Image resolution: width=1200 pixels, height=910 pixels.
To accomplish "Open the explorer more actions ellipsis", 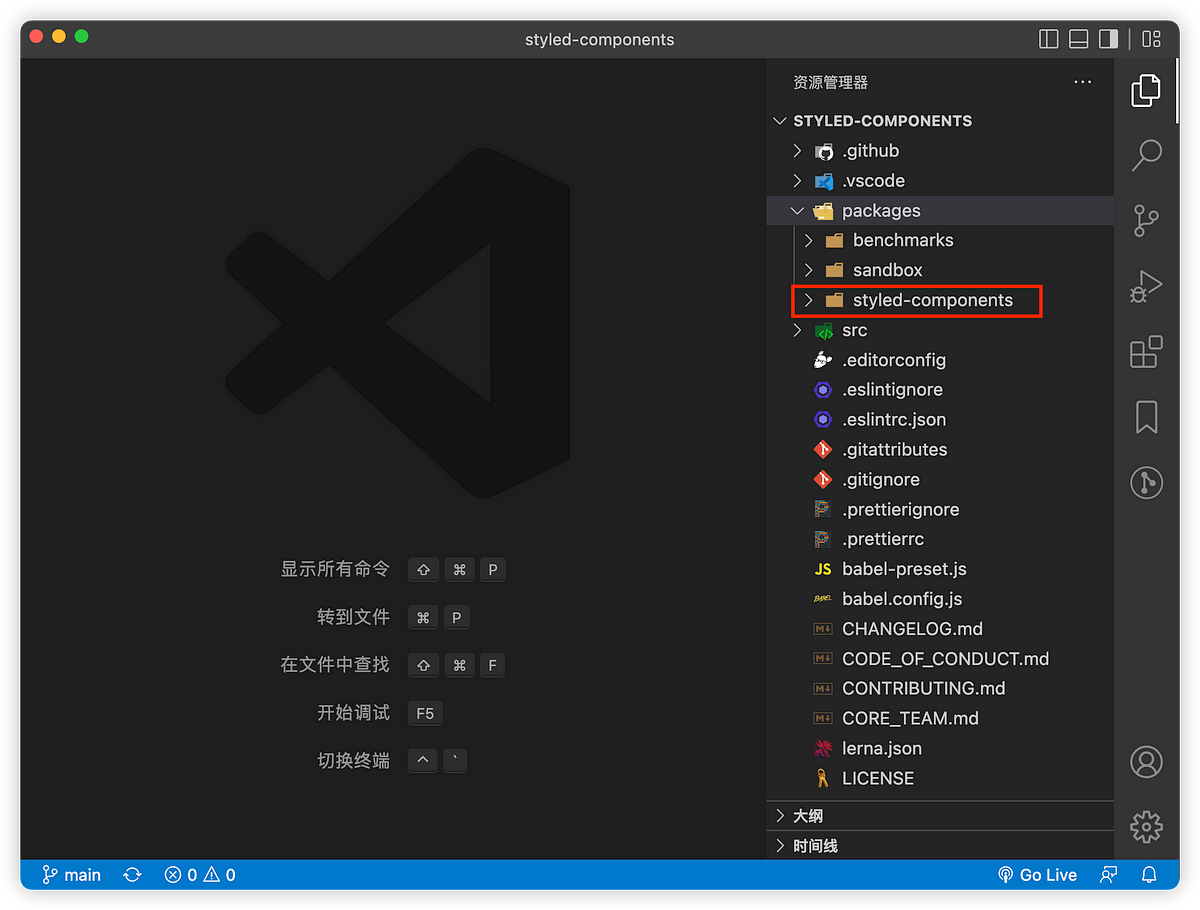I will click(1083, 82).
